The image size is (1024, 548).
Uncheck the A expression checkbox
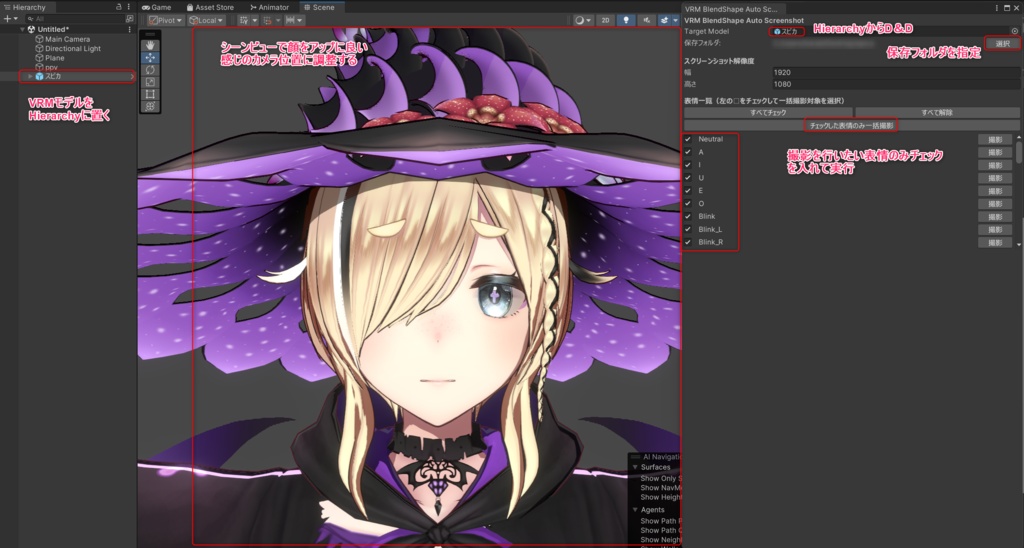click(x=688, y=152)
